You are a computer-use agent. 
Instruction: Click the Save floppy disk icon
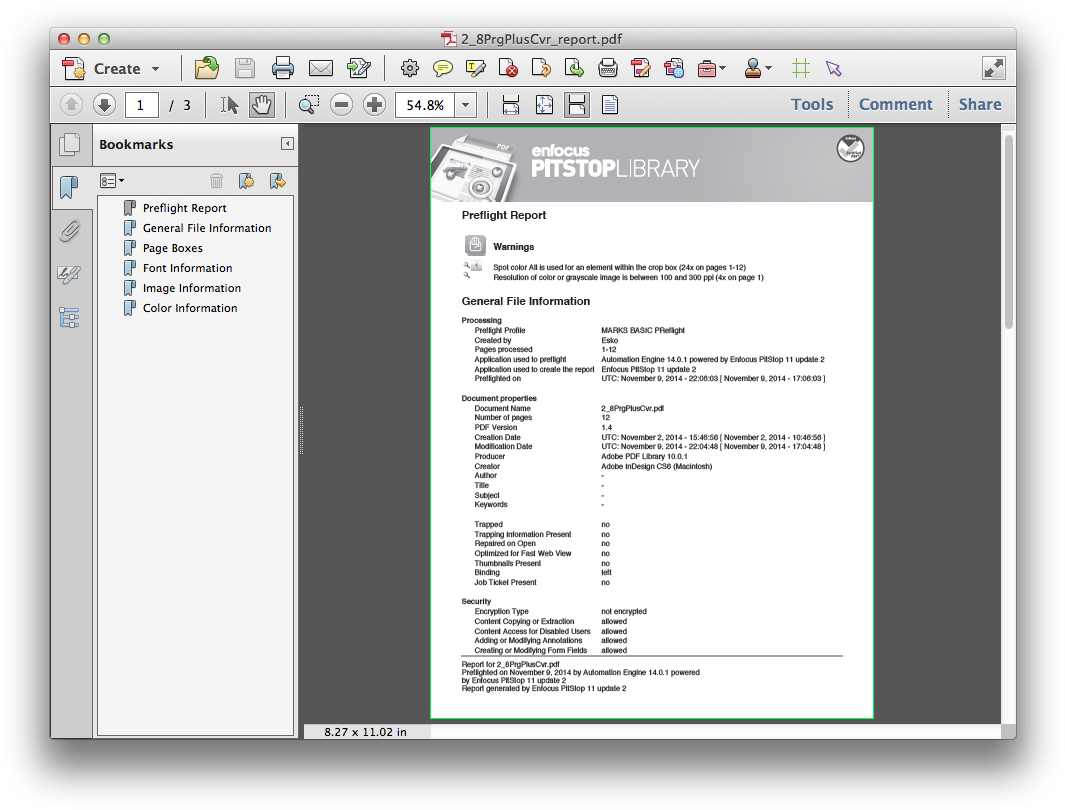pyautogui.click(x=245, y=69)
